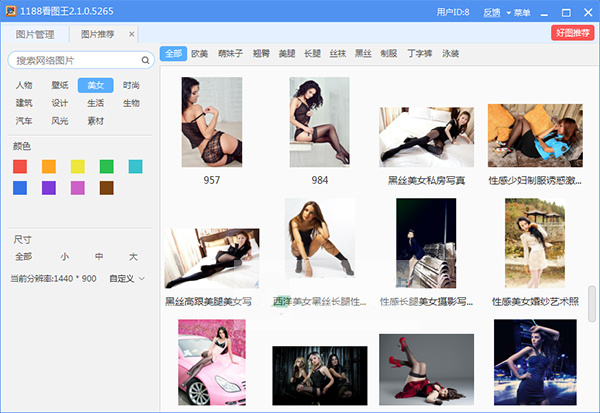Choose the 生物 category
Image resolution: width=600 pixels, height=413 pixels.
(131, 103)
